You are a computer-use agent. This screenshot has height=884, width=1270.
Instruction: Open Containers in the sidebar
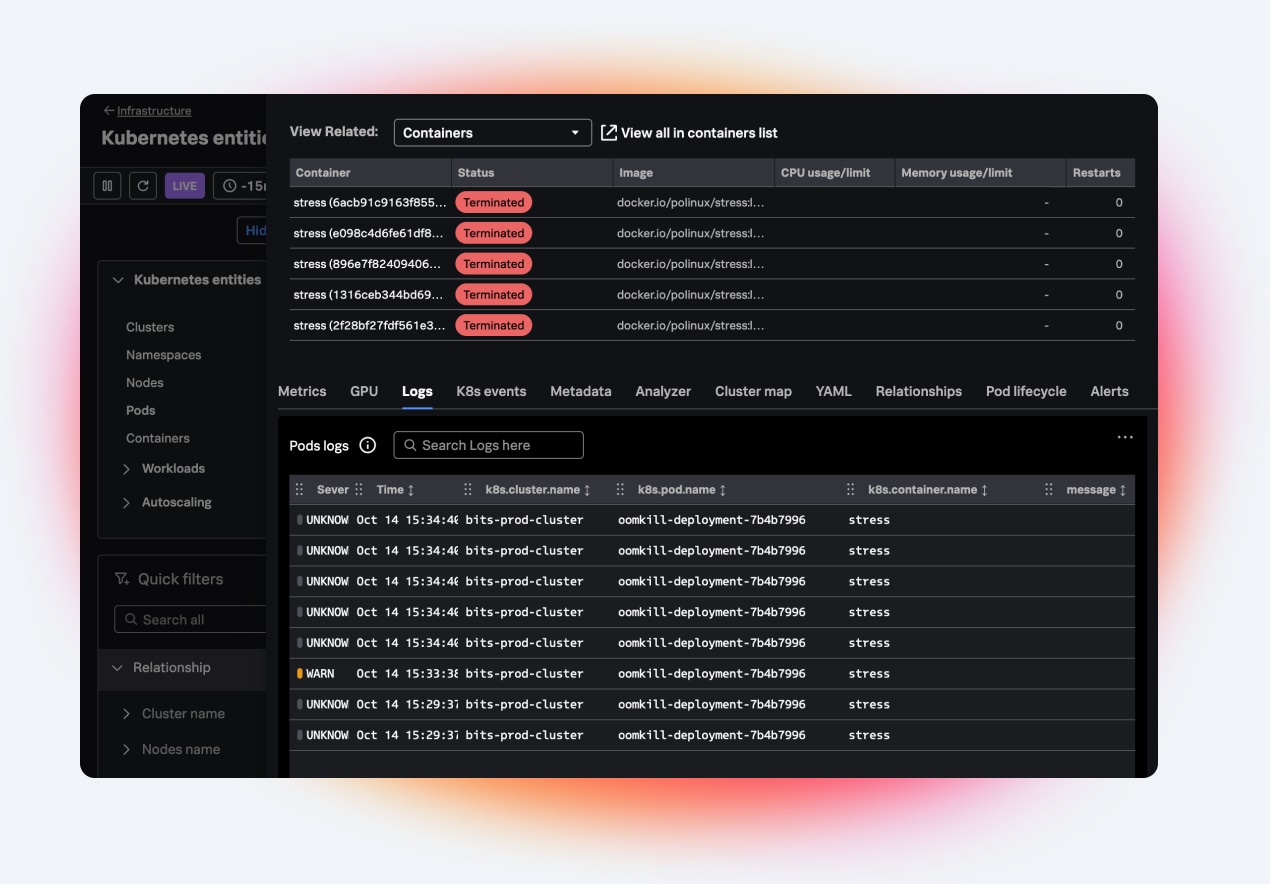[158, 439]
